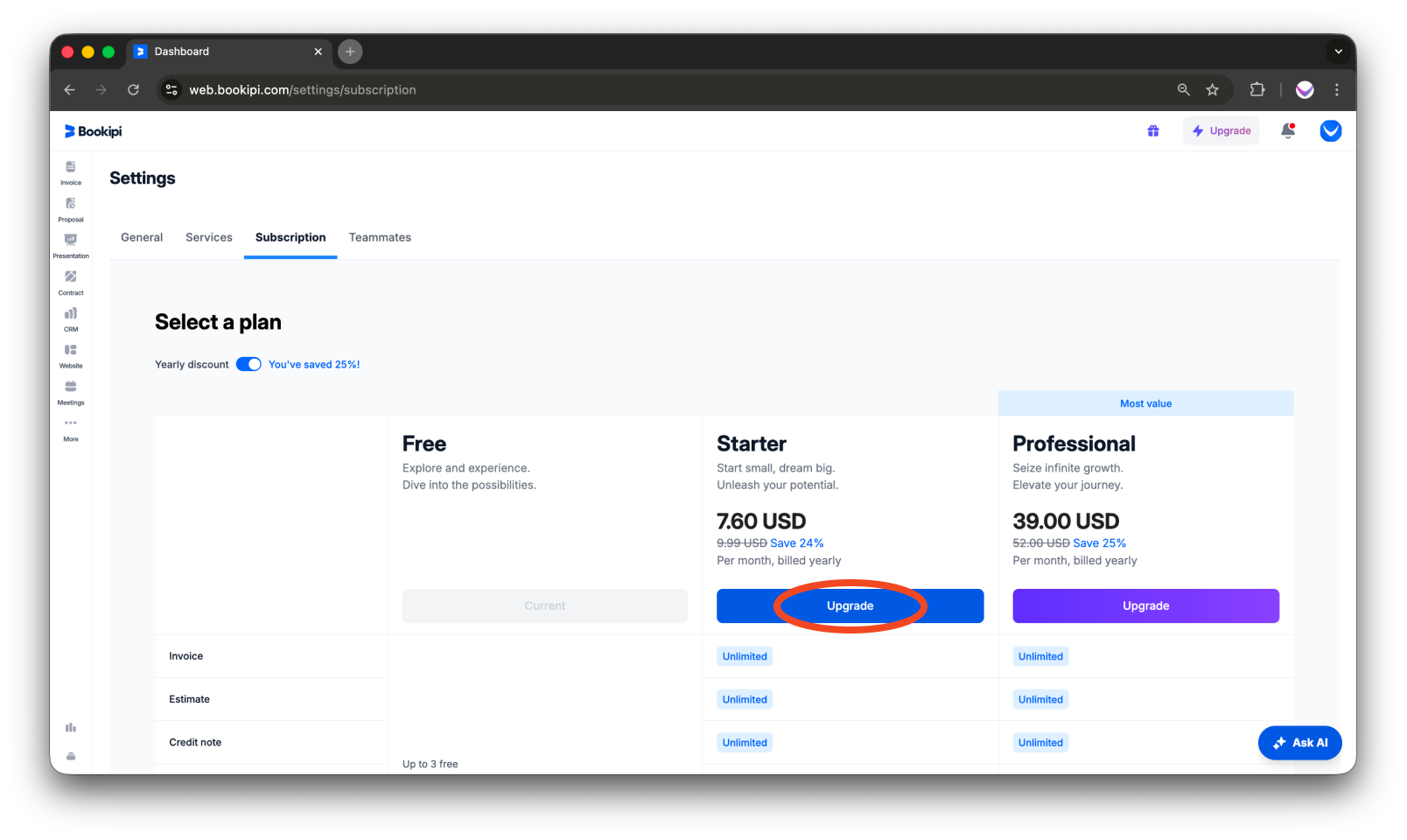Open Meetings from the sidebar
The image size is (1407, 840).
[70, 392]
